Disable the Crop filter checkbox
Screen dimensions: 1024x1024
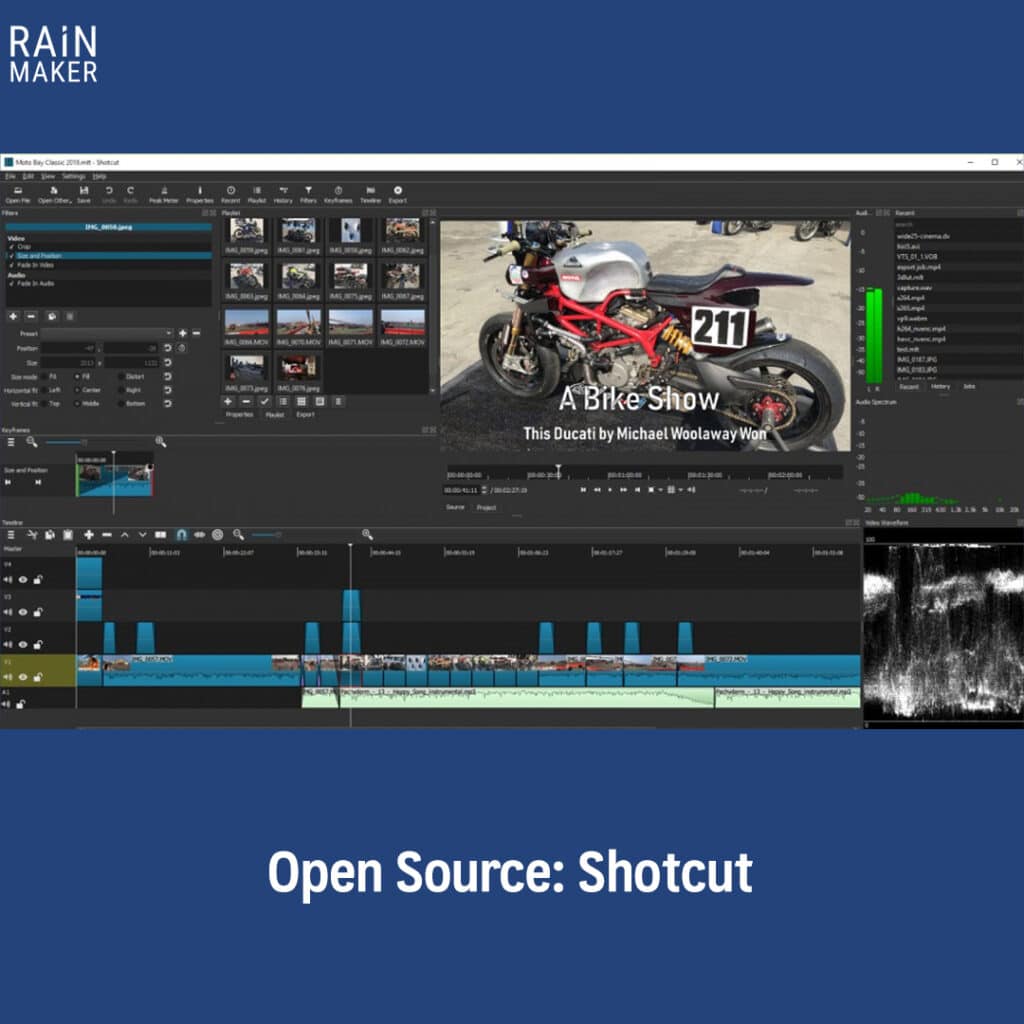tap(10, 247)
